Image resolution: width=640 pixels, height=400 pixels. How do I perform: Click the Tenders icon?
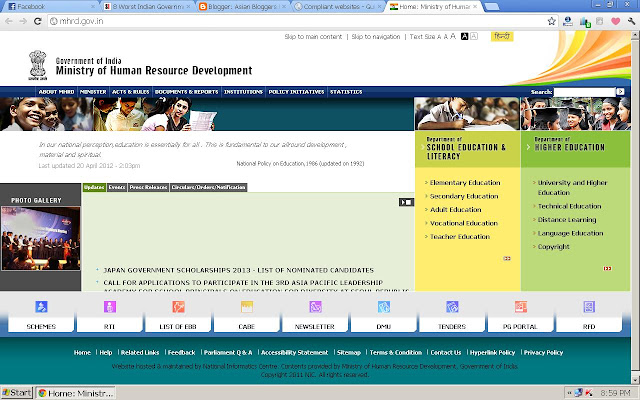[x=452, y=307]
